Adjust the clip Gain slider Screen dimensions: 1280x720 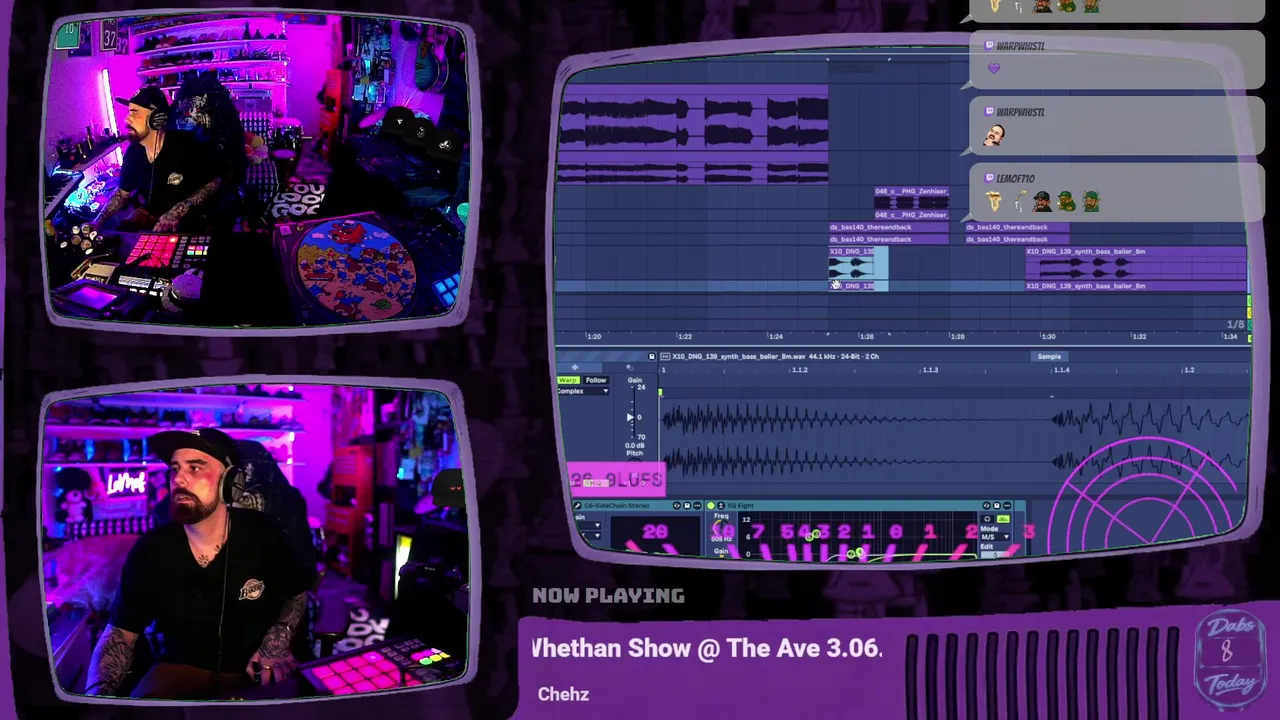633,412
